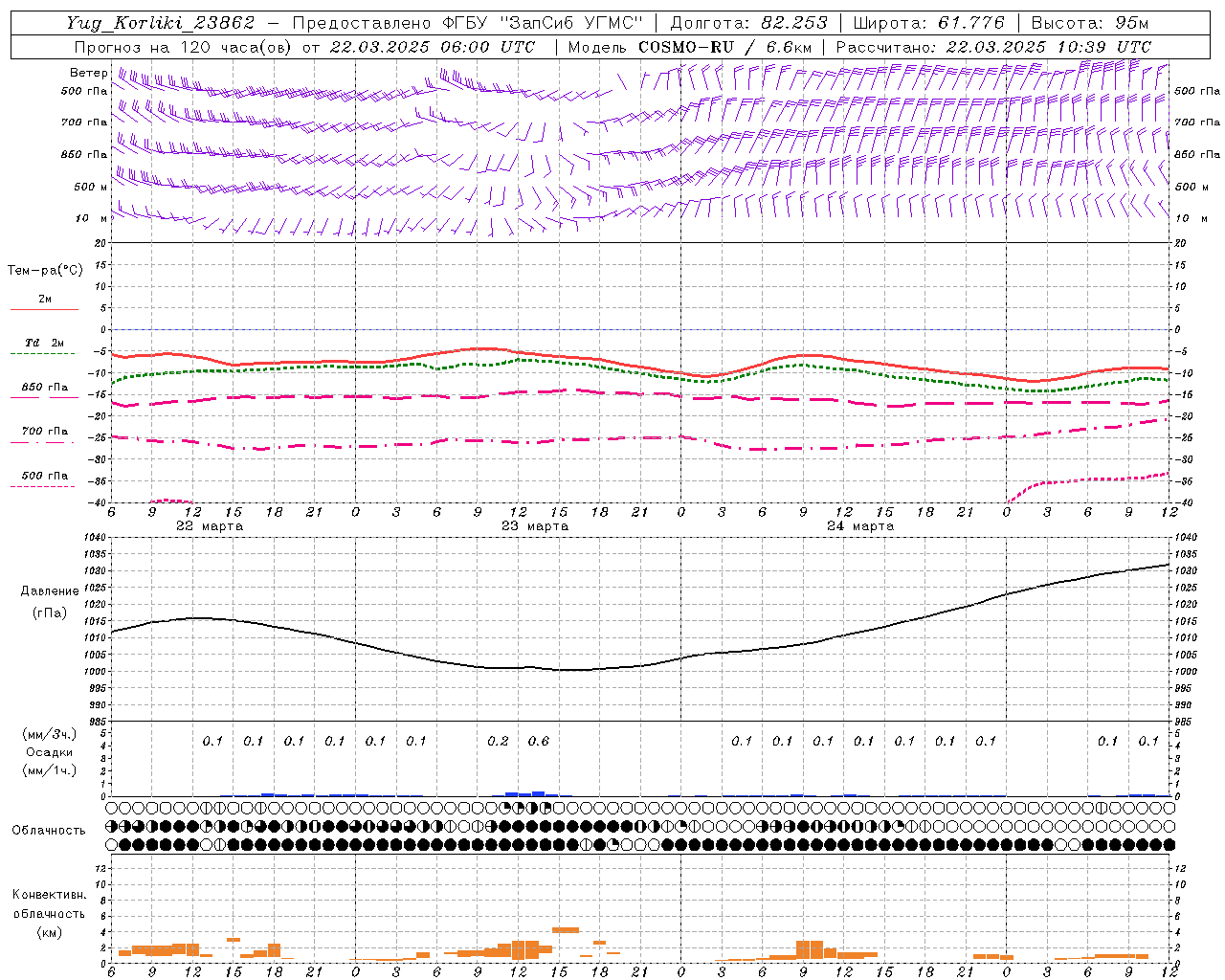Viewport: 1225px width, 980px height.
Task: Click the 23 марта date label
Action: point(535,526)
